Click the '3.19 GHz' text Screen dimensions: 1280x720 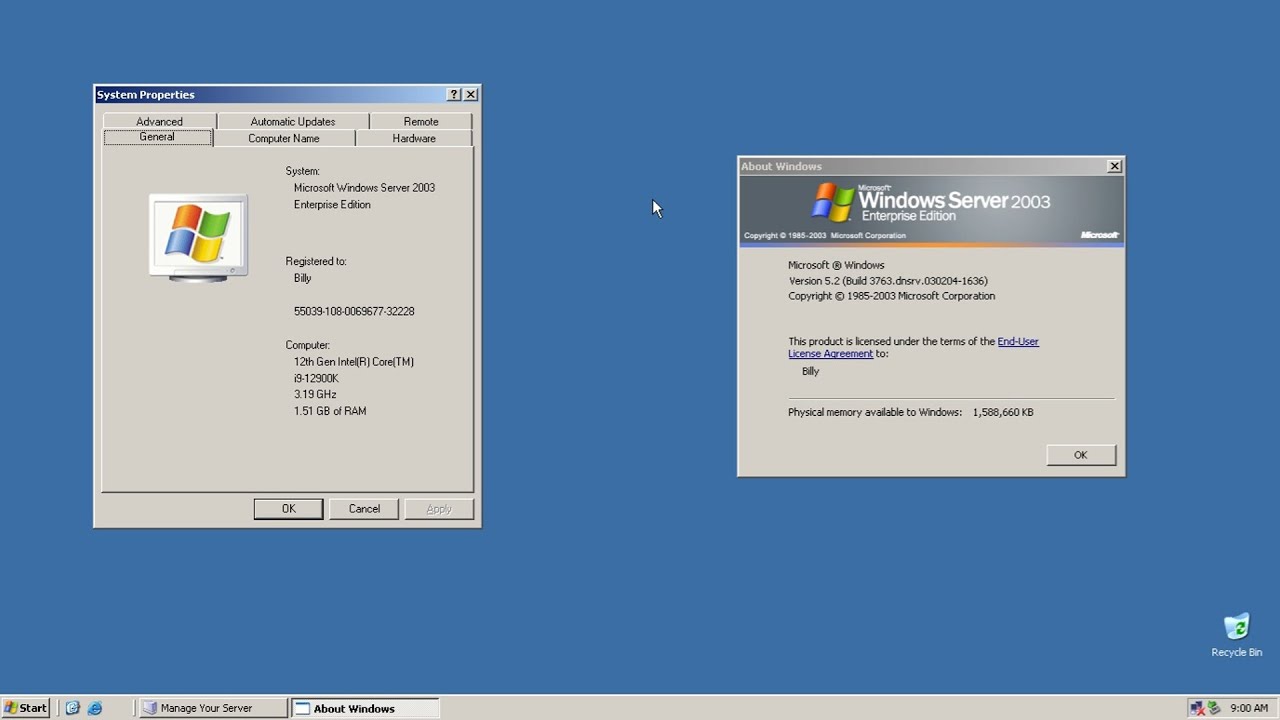click(315, 394)
